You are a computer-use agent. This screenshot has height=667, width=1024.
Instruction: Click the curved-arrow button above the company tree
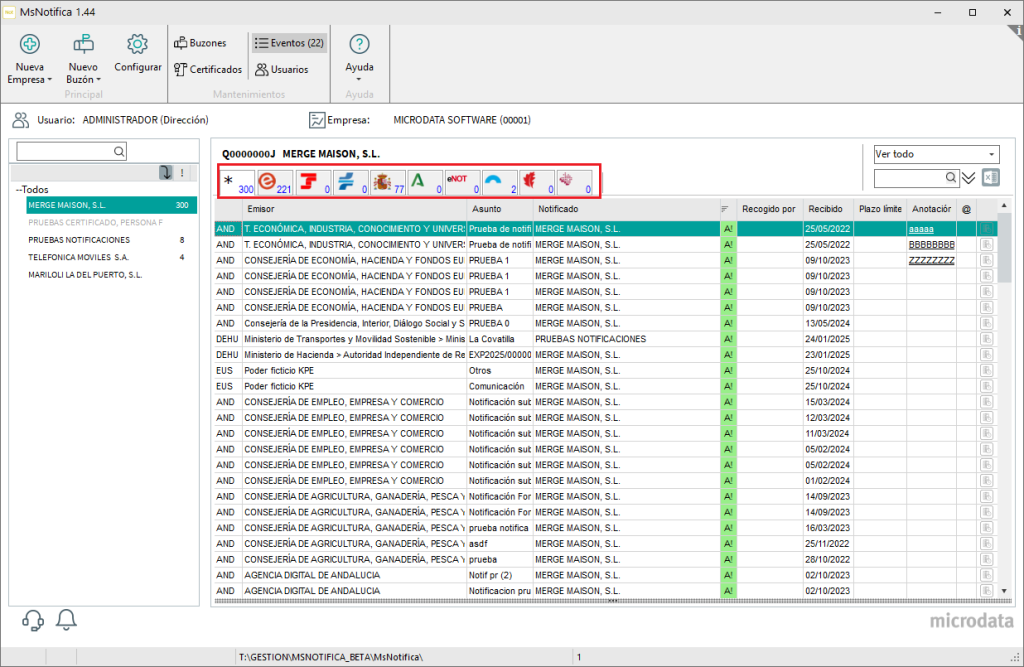click(x=166, y=172)
